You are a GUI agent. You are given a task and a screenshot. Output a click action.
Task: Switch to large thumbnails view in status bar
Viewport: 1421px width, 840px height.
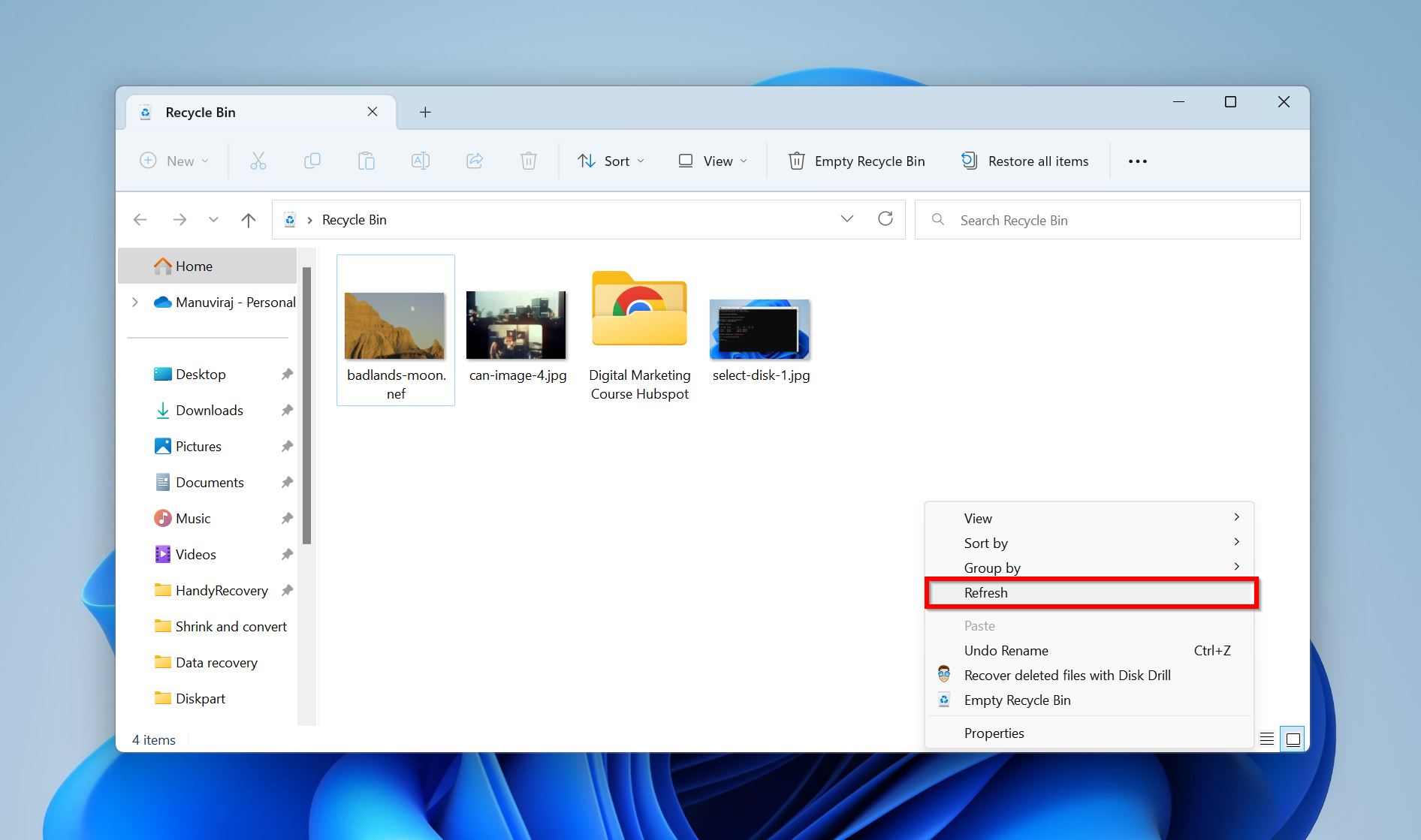click(1293, 739)
